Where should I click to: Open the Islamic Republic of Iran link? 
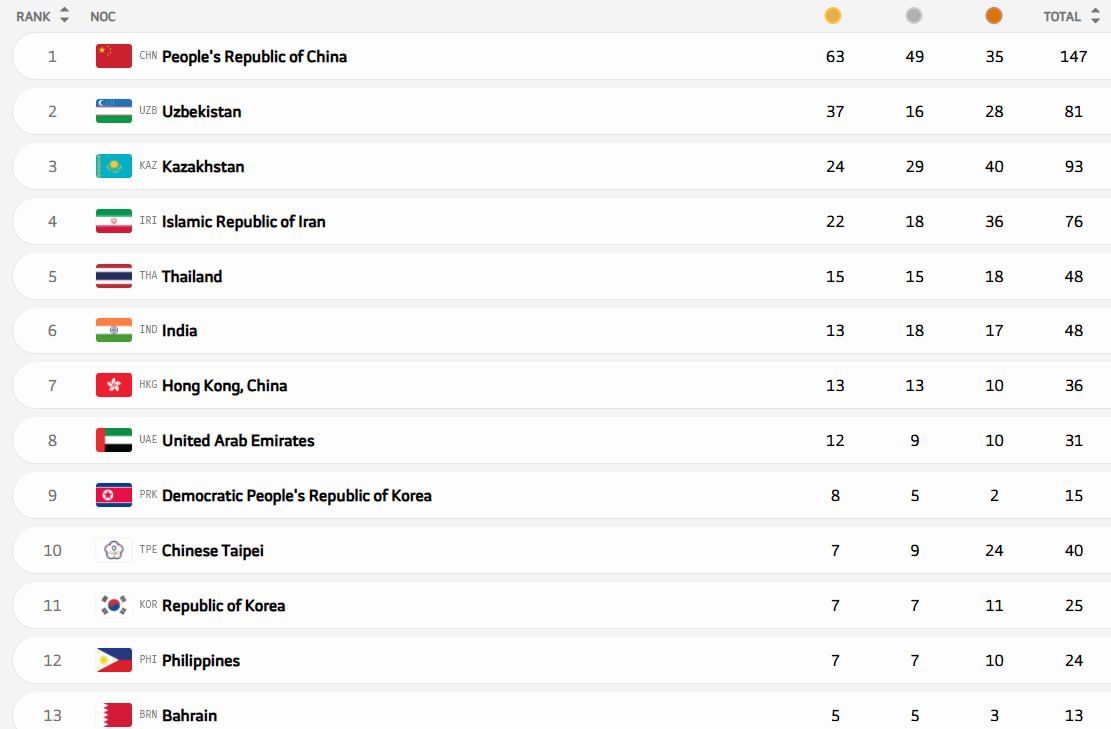[x=243, y=221]
